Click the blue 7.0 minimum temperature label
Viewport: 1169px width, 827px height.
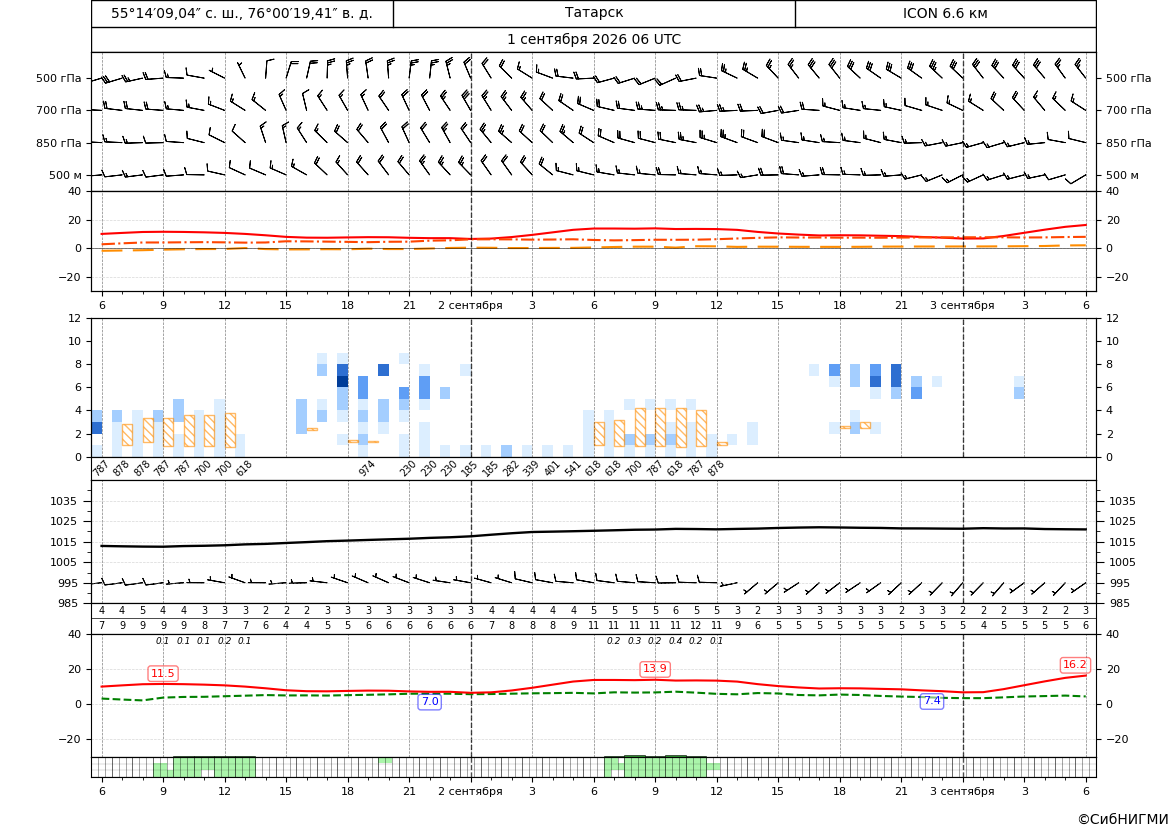coord(430,701)
